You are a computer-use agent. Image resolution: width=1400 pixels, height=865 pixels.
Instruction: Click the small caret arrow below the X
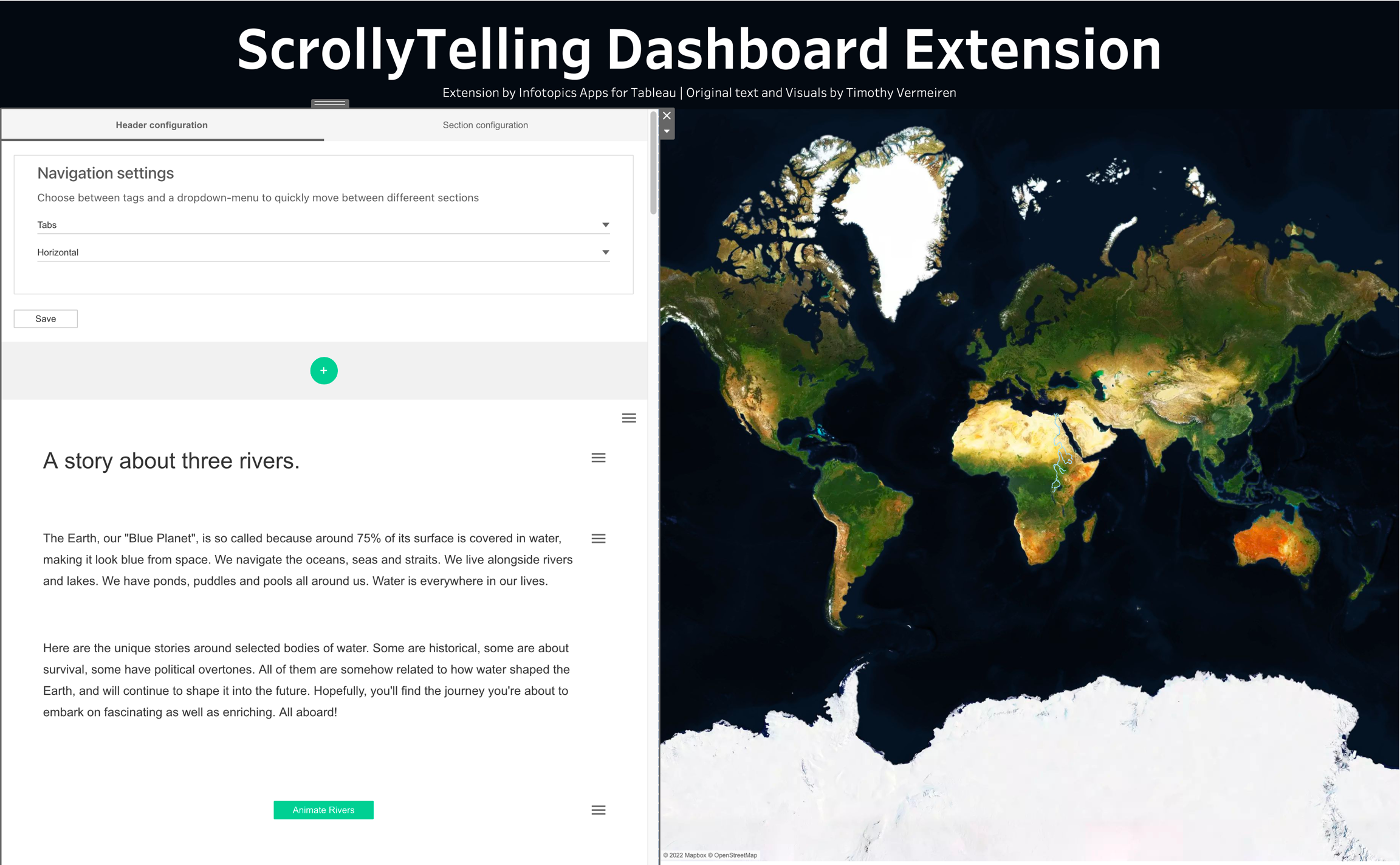tap(667, 131)
